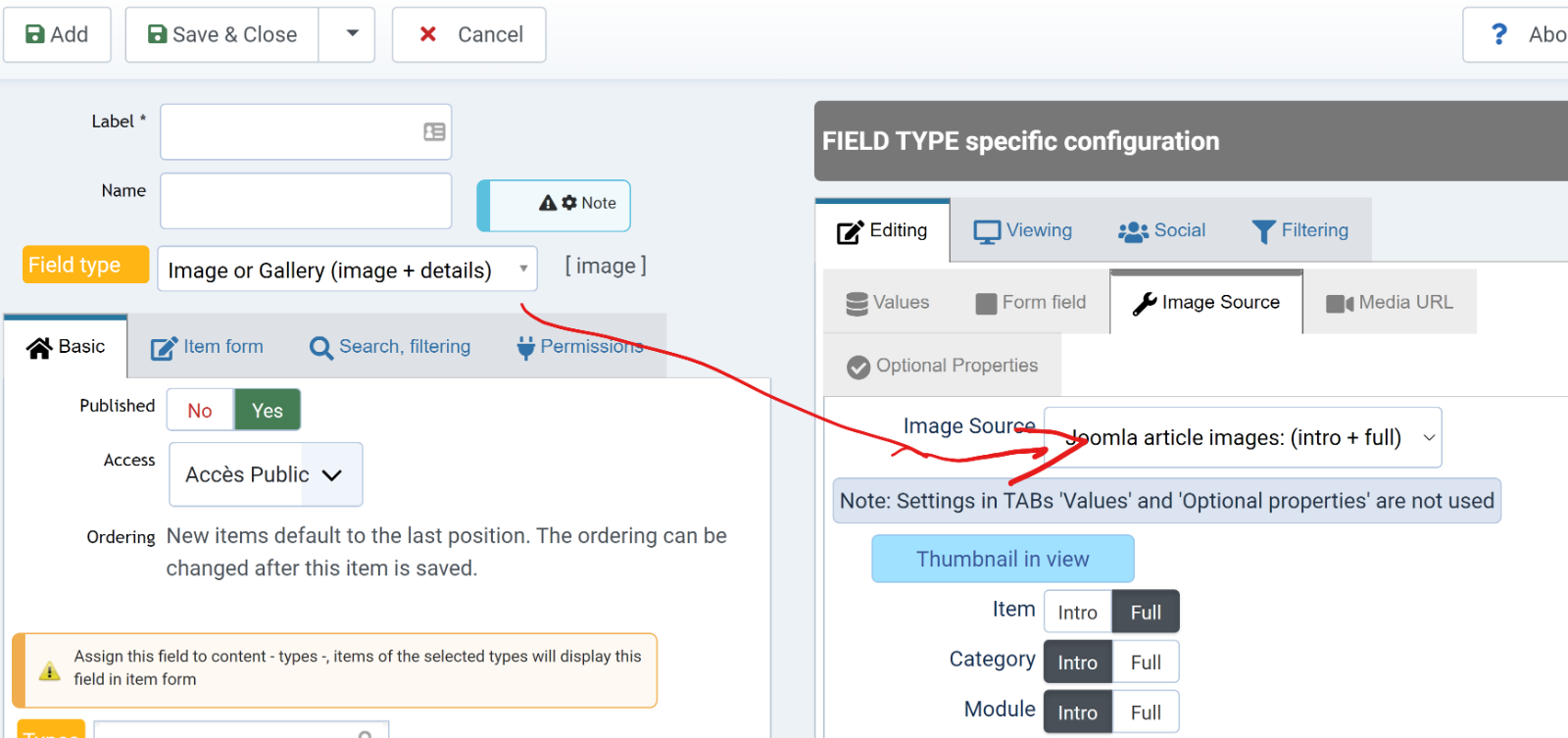Open the Field type dropdown

[x=347, y=270]
